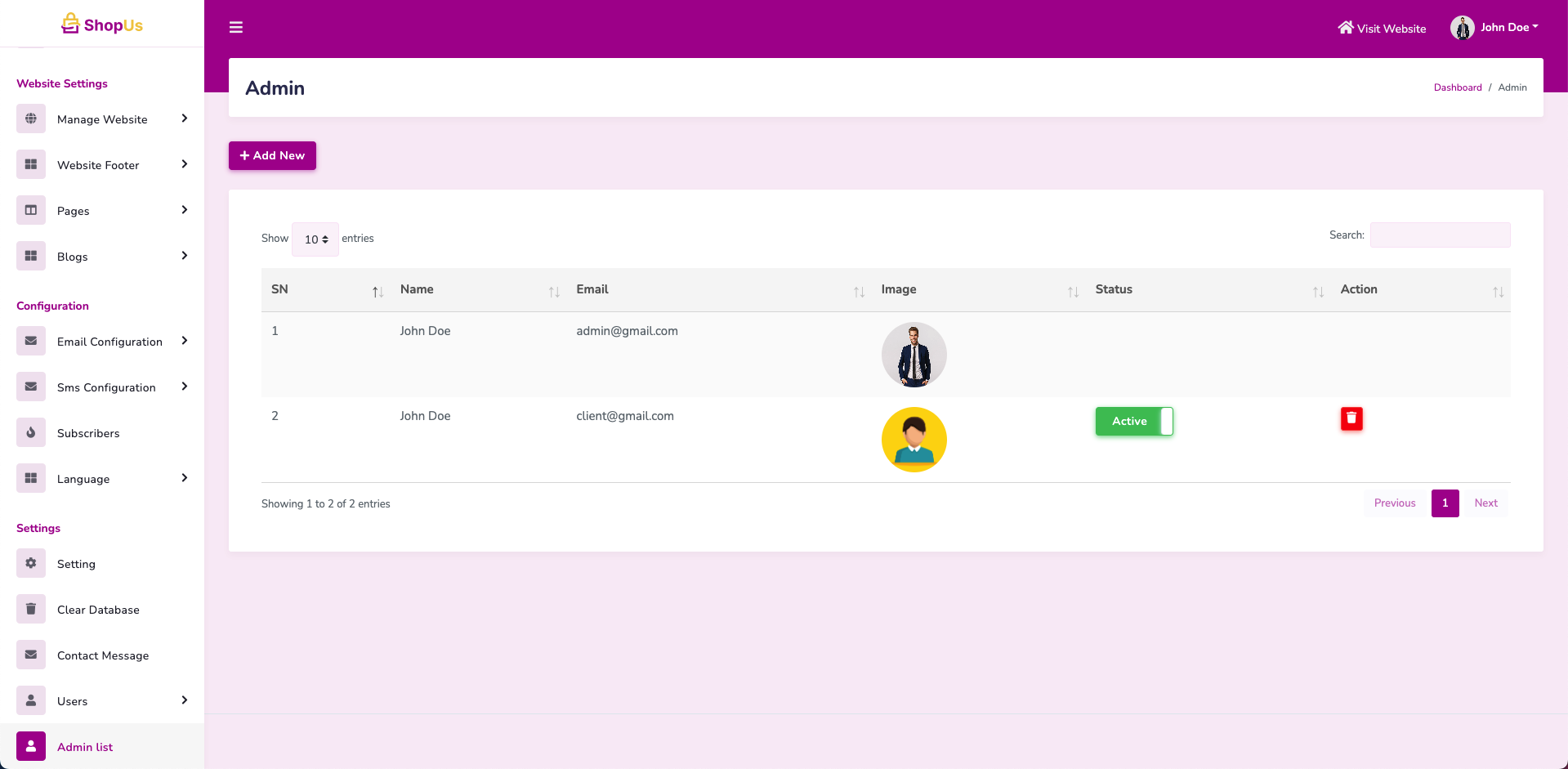Image resolution: width=1568 pixels, height=769 pixels.
Task: Toggle the Active status switch for client@gmail.com
Action: click(x=1134, y=421)
